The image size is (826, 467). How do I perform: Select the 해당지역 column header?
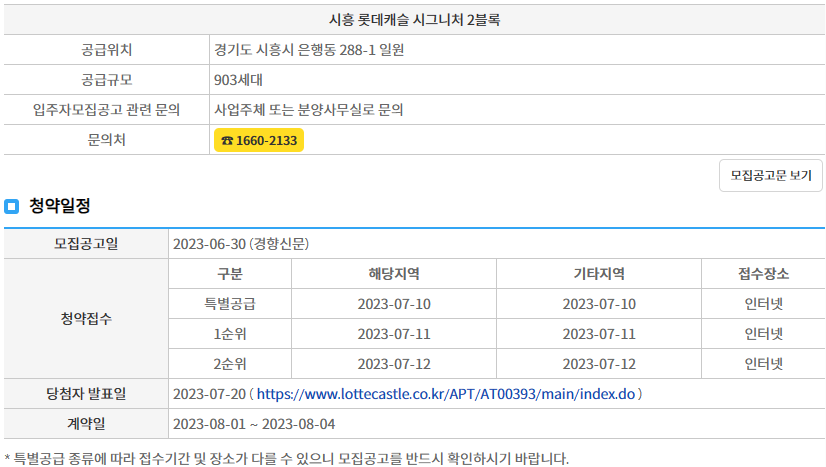point(394,274)
